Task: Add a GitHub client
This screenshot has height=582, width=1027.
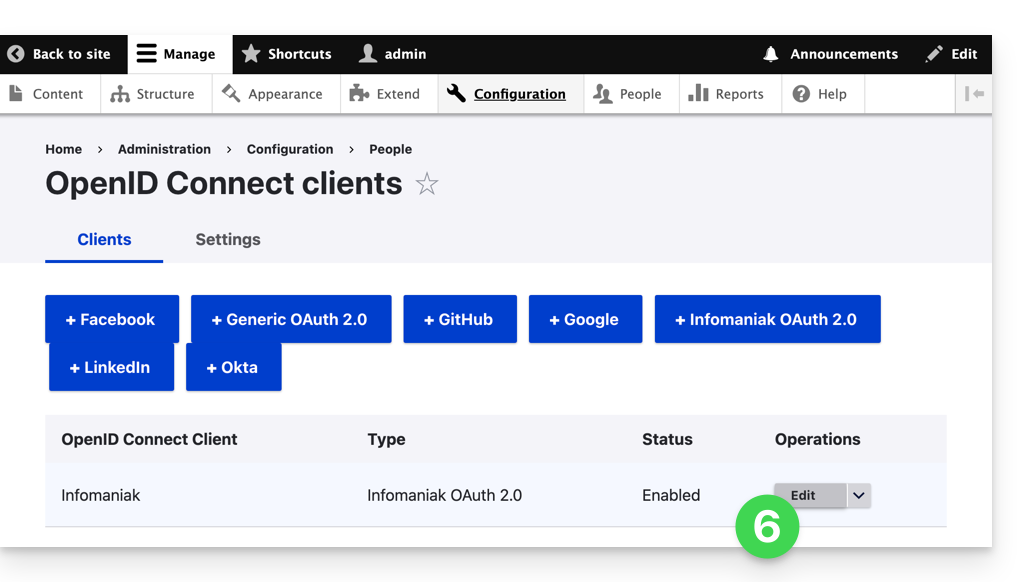Action: point(460,319)
